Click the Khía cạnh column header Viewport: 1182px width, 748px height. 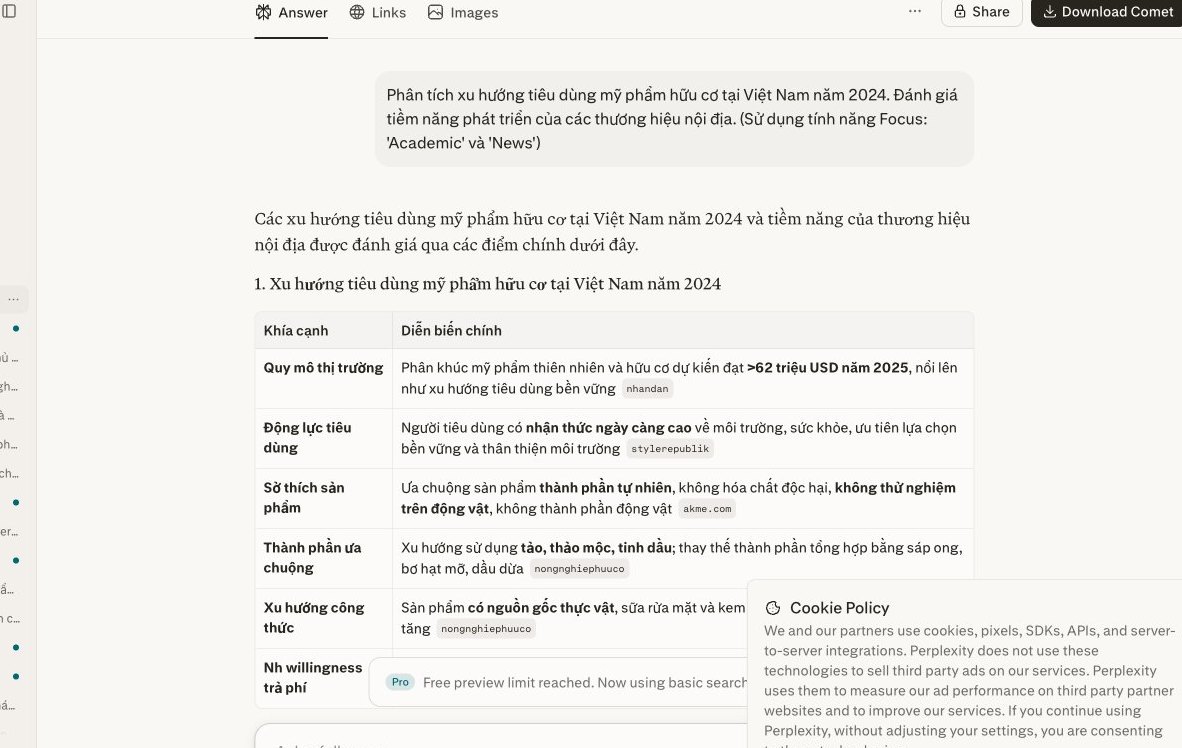click(323, 330)
